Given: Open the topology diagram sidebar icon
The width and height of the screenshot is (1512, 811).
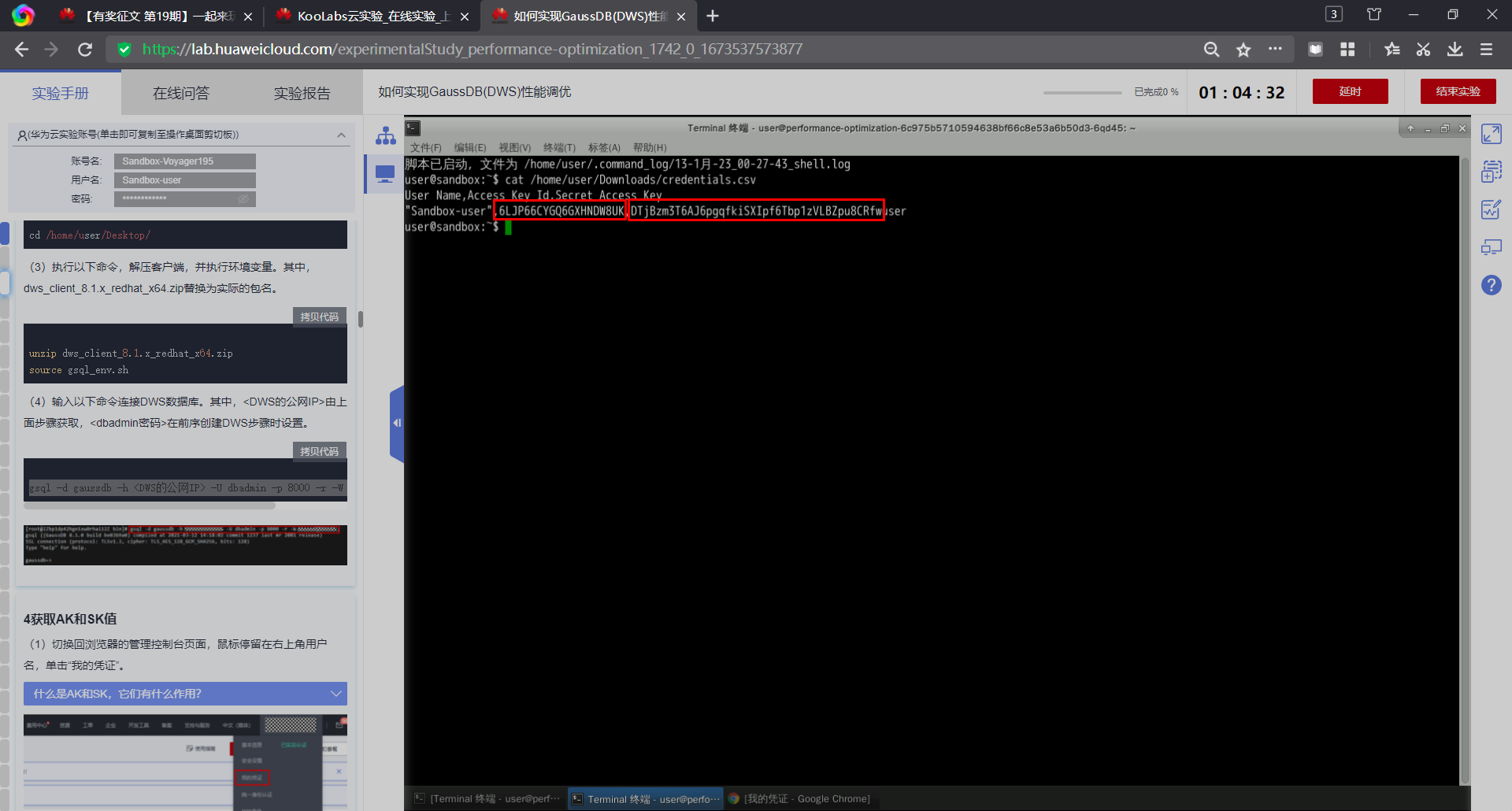Looking at the screenshot, I should [385, 135].
